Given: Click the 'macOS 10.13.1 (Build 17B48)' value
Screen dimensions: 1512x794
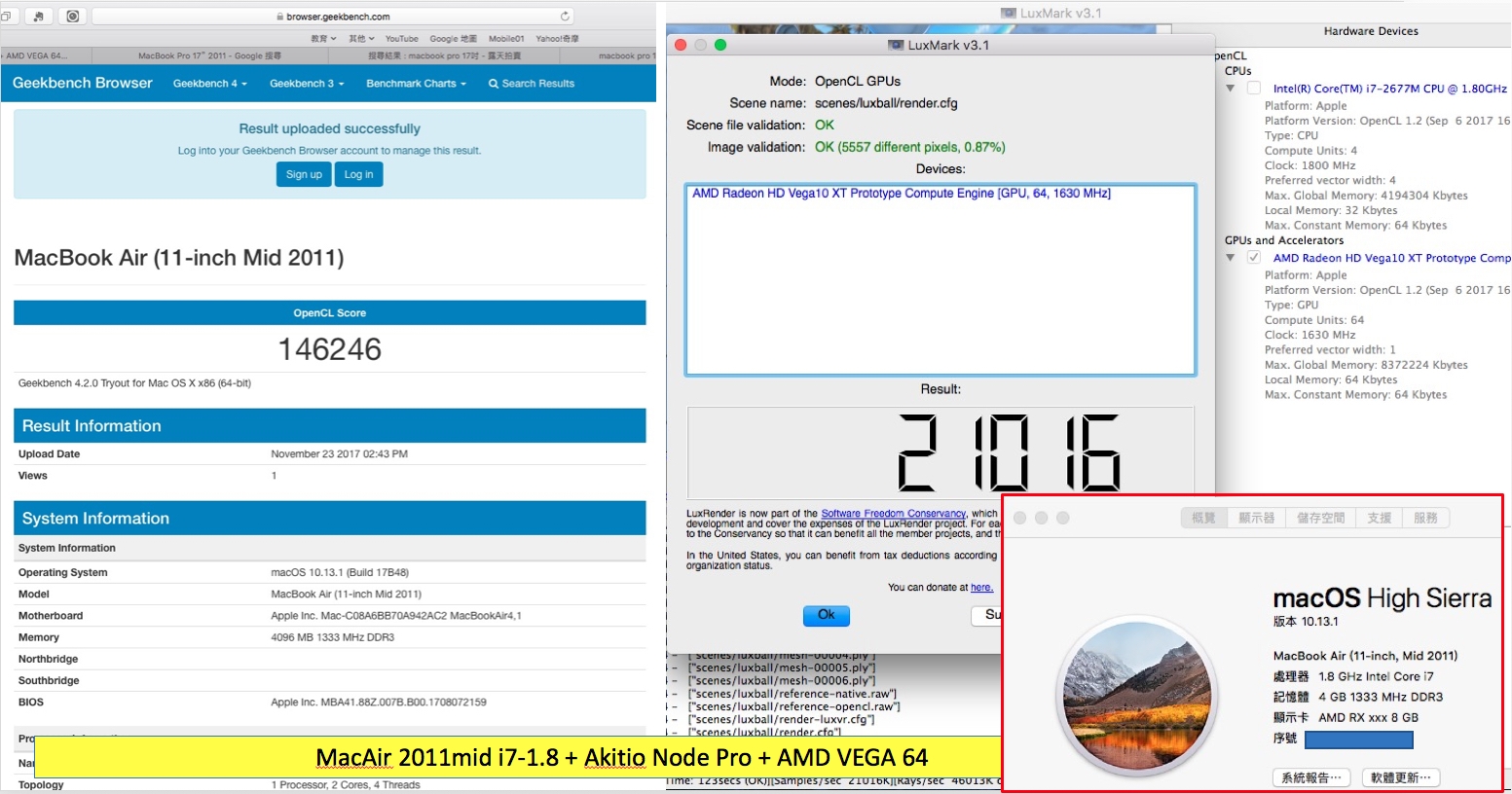Looking at the screenshot, I should (340, 573).
